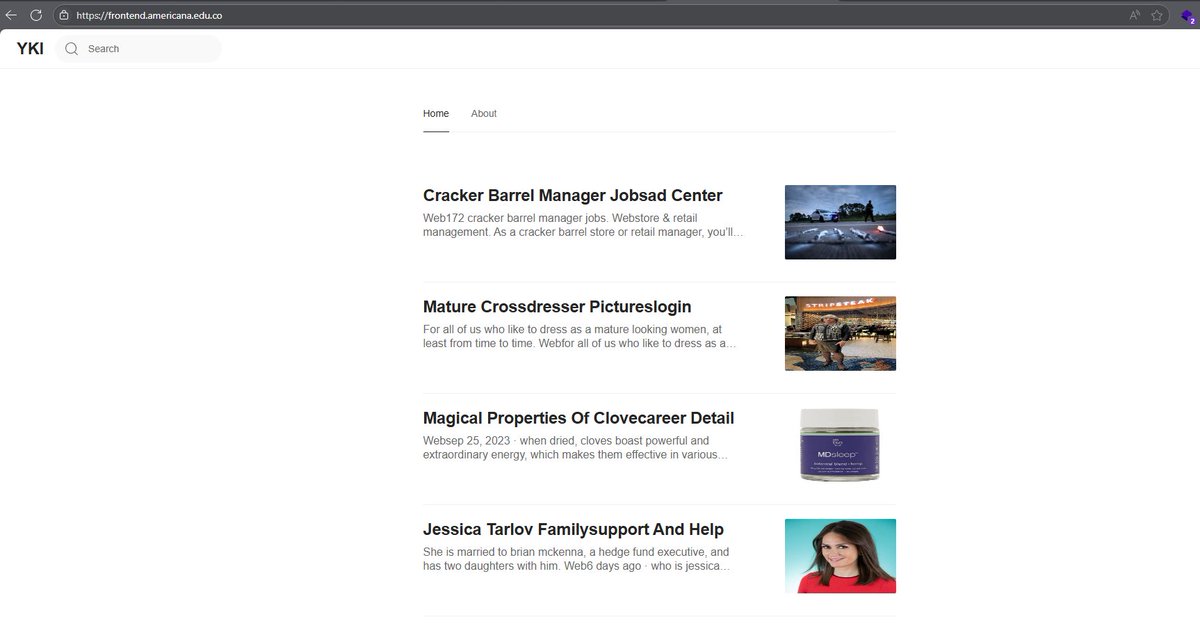Image resolution: width=1200 pixels, height=624 pixels.
Task: Click the Stripsteak lobby thumbnail image
Action: 840,333
